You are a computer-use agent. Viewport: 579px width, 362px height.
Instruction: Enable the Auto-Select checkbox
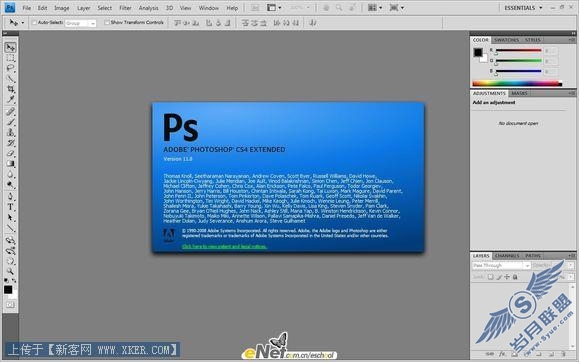point(34,23)
